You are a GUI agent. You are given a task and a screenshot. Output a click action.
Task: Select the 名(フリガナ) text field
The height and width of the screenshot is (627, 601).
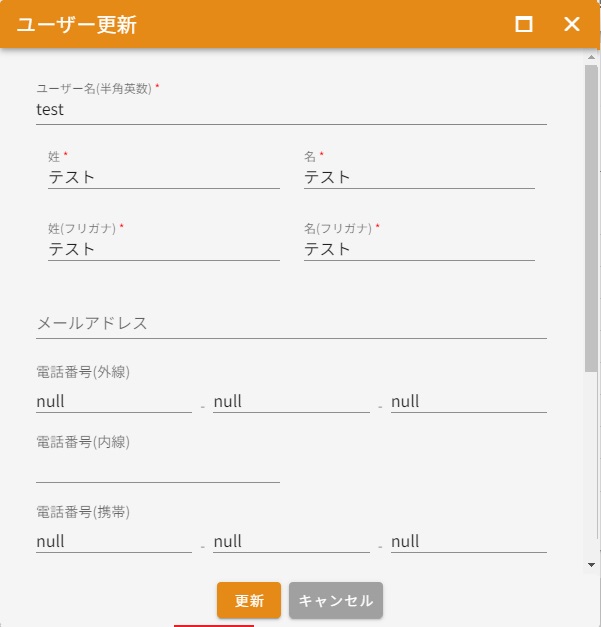point(418,249)
